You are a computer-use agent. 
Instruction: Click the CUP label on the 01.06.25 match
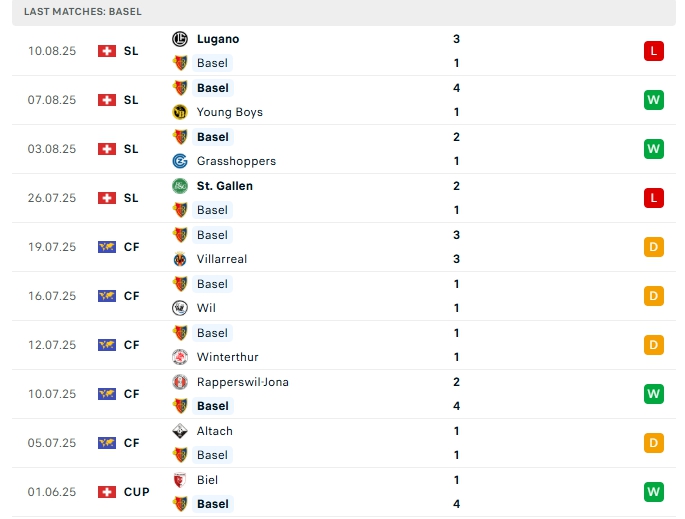137,492
